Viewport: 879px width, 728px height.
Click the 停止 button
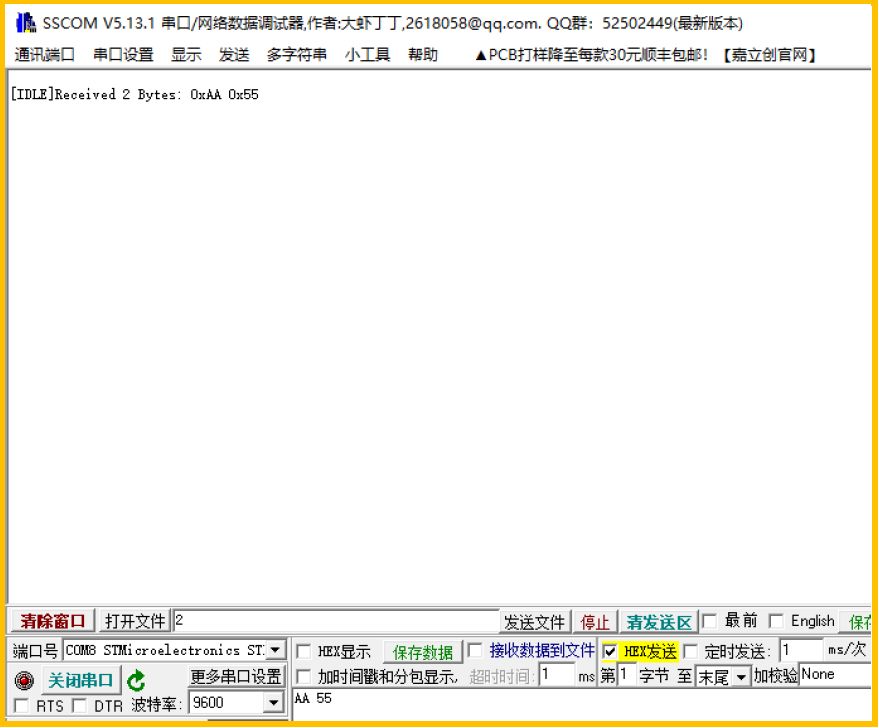595,622
